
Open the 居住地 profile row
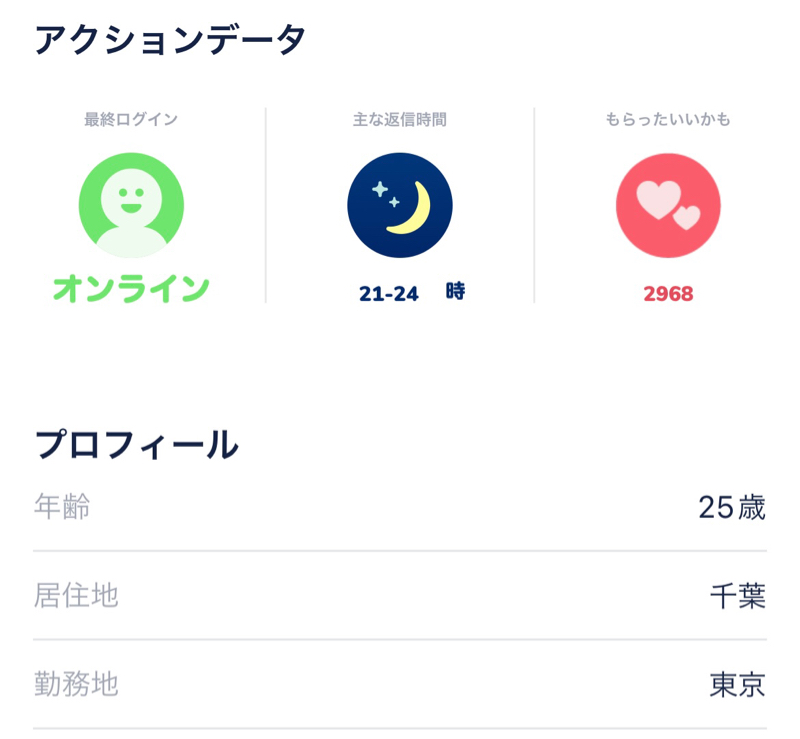[x=400, y=596]
